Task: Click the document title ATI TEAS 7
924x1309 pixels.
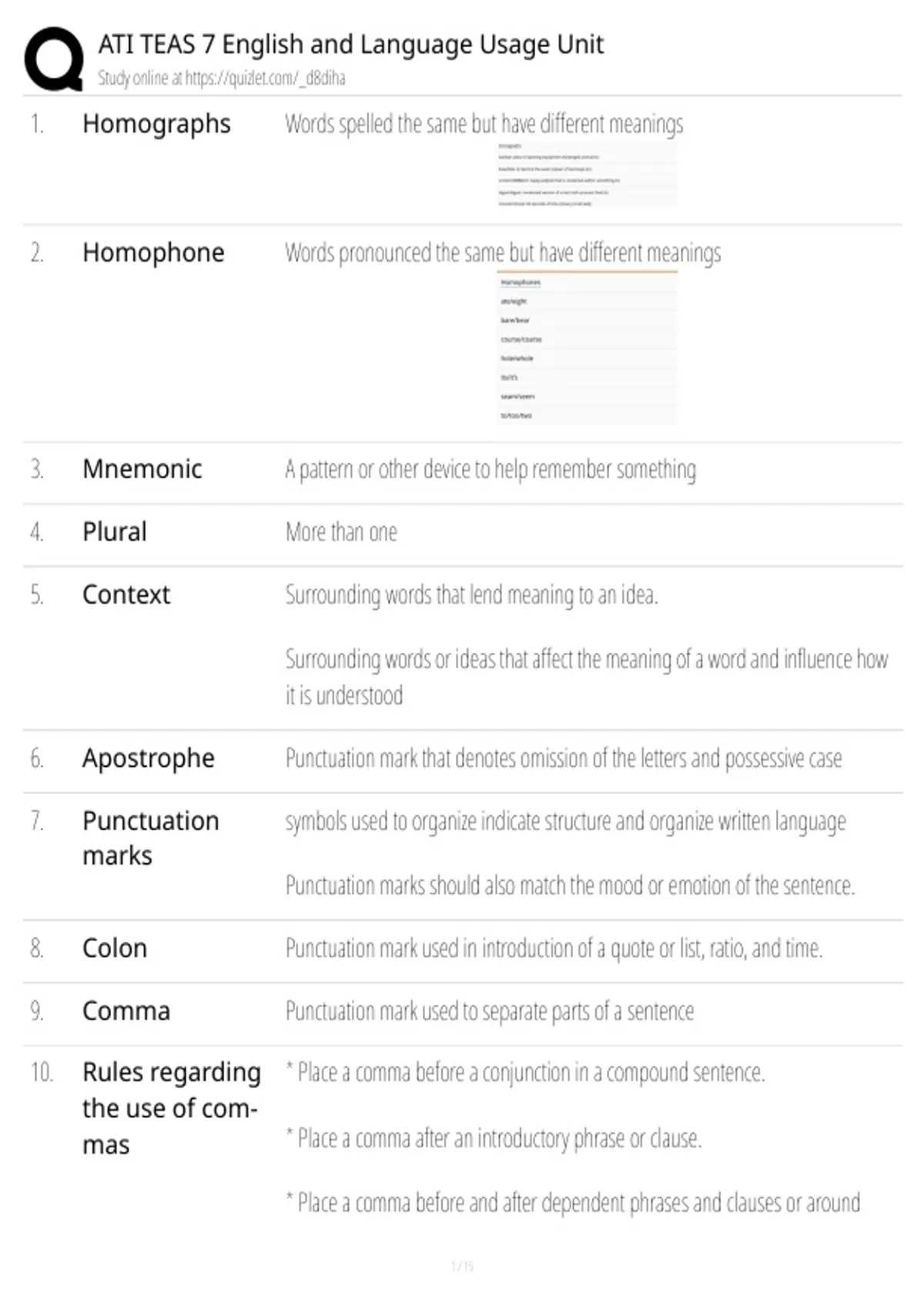Action: point(350,44)
